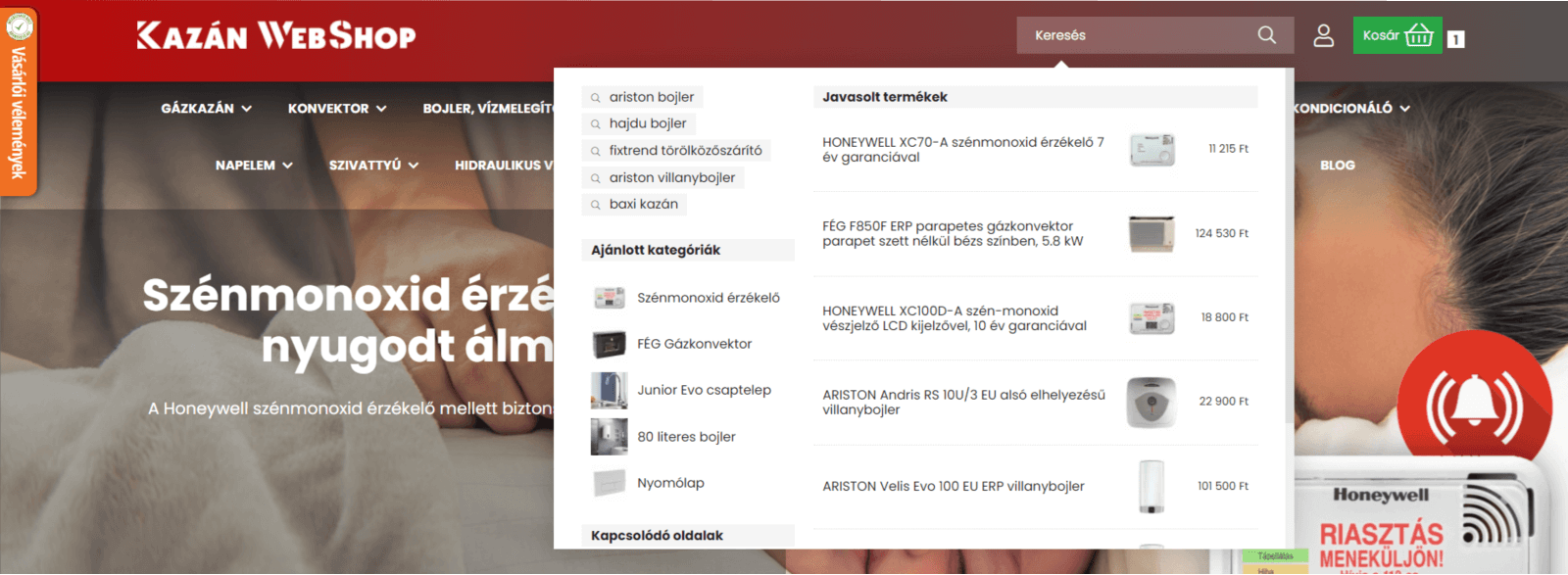This screenshot has height=575, width=1568.
Task: Click the 22 900 Ft price
Action: click(1224, 402)
